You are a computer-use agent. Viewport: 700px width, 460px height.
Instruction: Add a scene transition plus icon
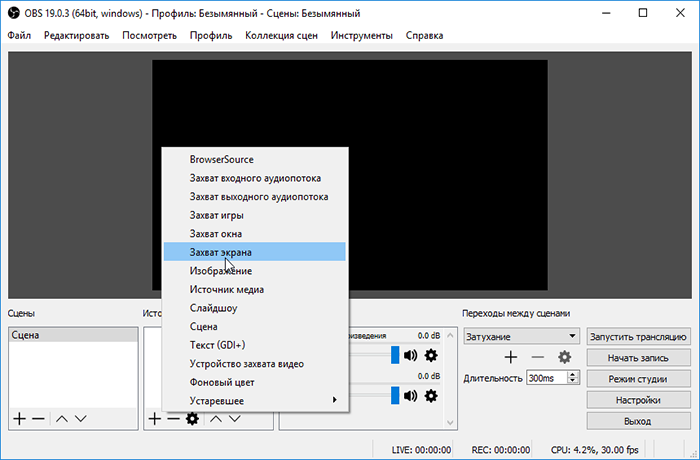[x=511, y=357]
